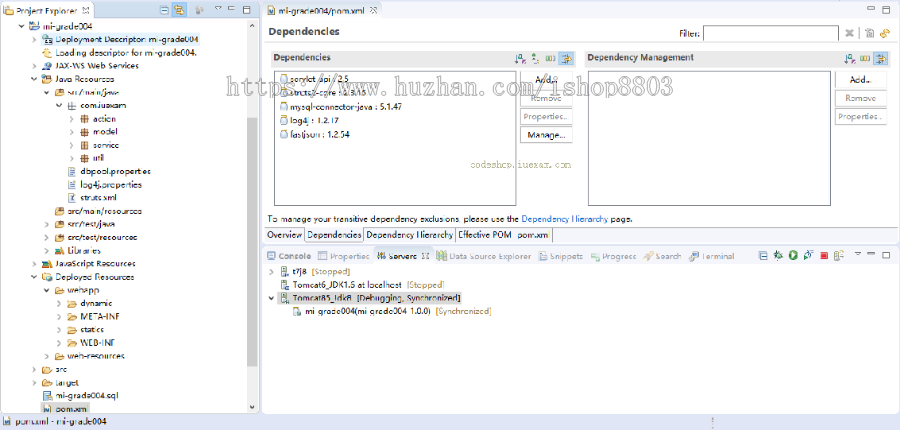Click Start server in profile mode icon
Viewport: 900px width, 430px height.
808,255
